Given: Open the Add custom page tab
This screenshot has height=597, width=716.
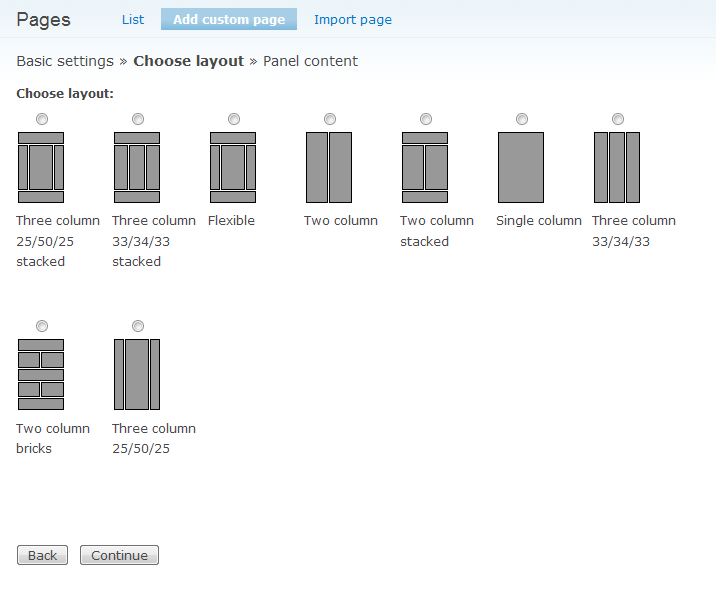Looking at the screenshot, I should pyautogui.click(x=229, y=20).
